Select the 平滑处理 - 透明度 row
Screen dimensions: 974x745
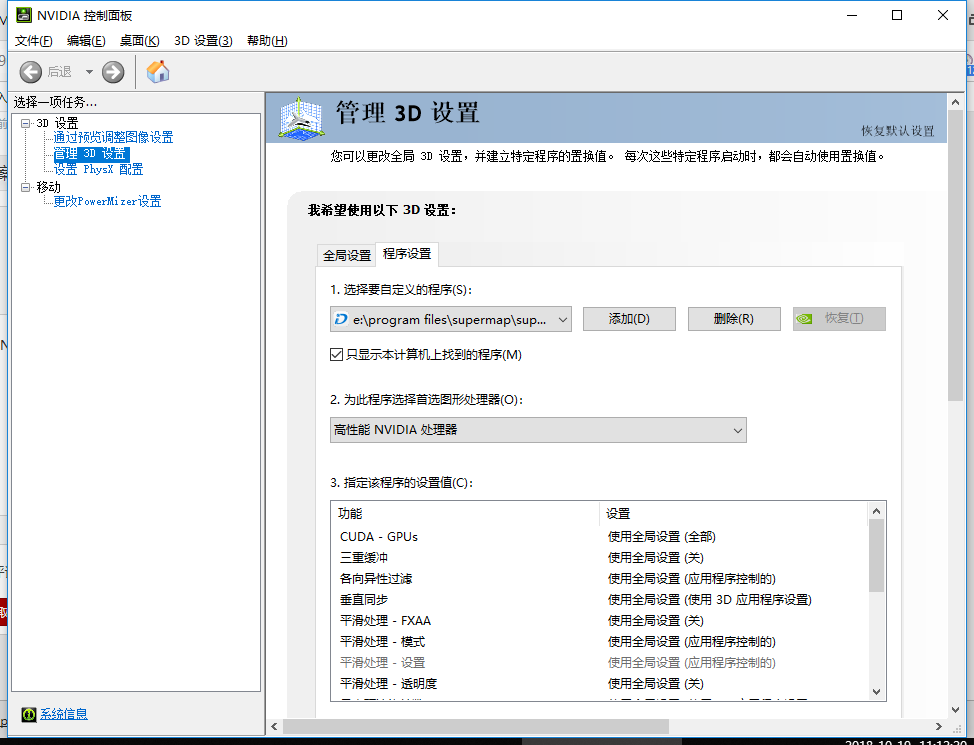pyautogui.click(x=598, y=684)
